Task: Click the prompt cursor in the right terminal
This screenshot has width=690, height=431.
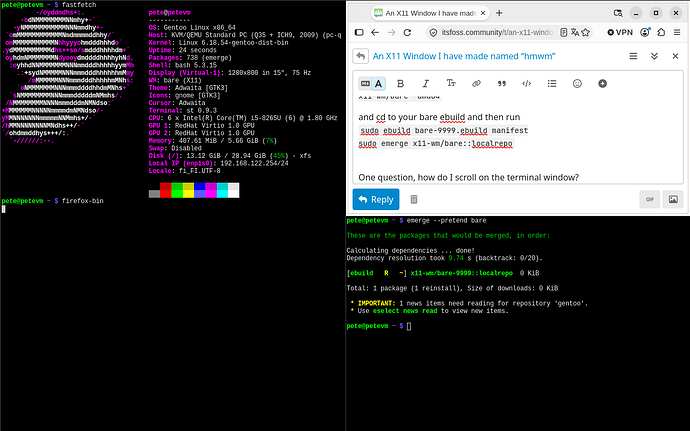Action: (409, 326)
